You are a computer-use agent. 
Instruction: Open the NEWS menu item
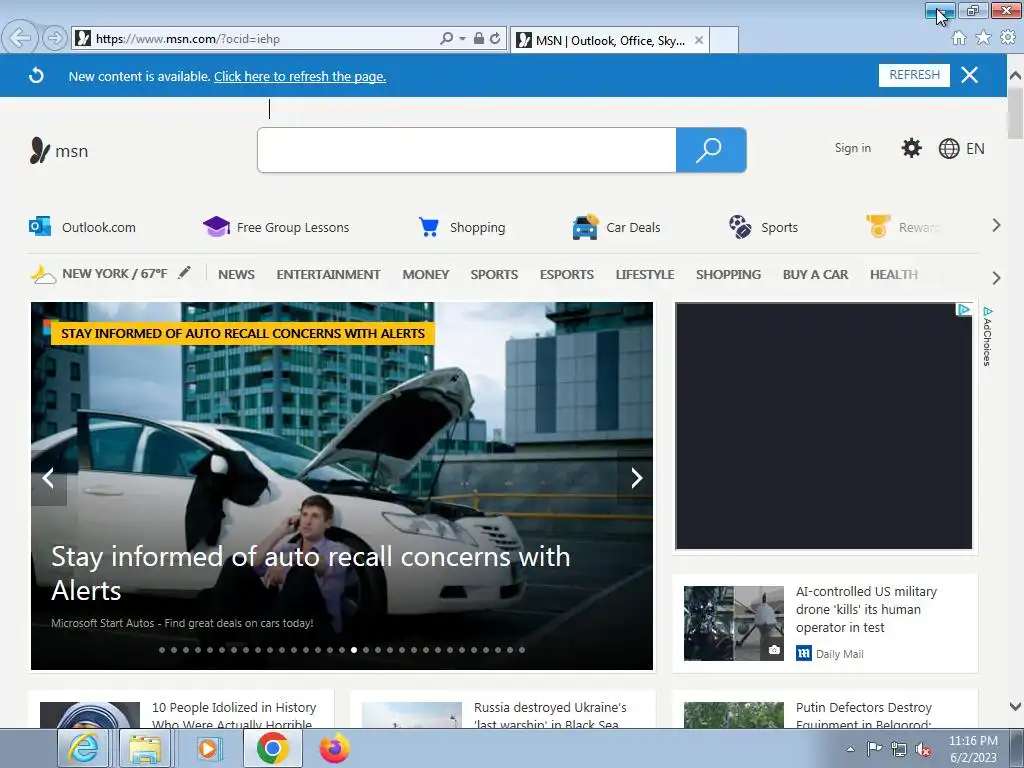coord(236,274)
